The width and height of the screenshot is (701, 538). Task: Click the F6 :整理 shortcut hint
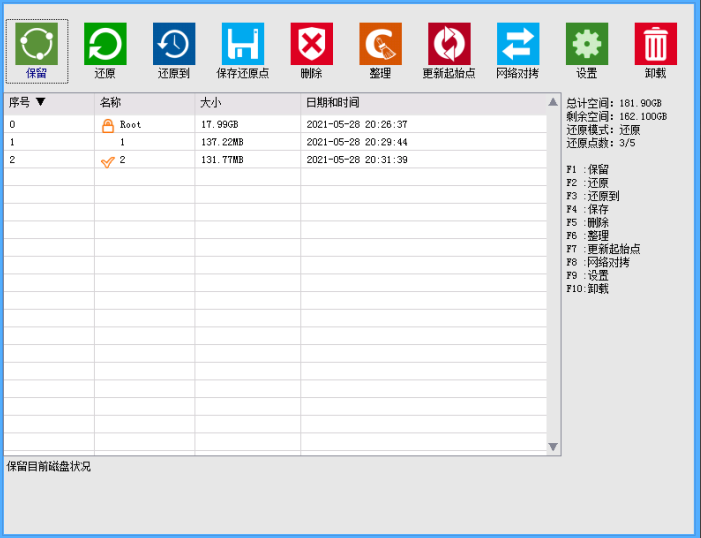[x=587, y=236]
